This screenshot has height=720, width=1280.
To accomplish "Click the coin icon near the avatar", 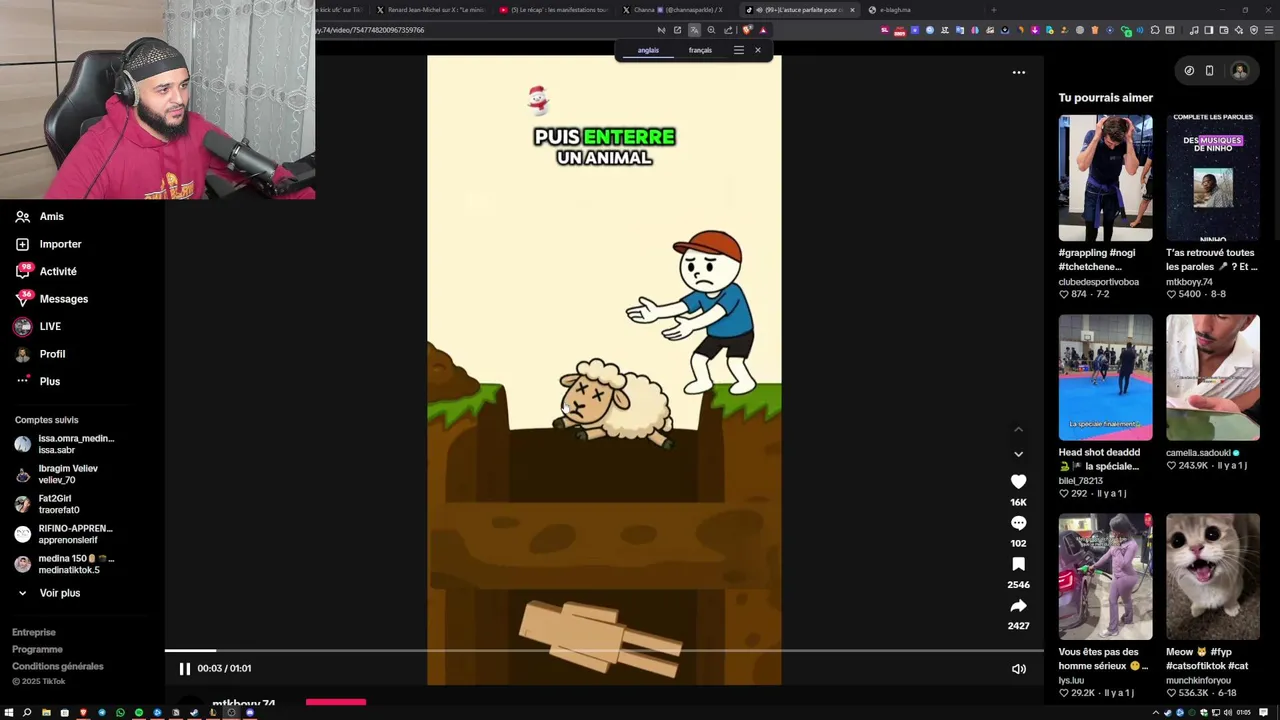I will coord(1189,71).
